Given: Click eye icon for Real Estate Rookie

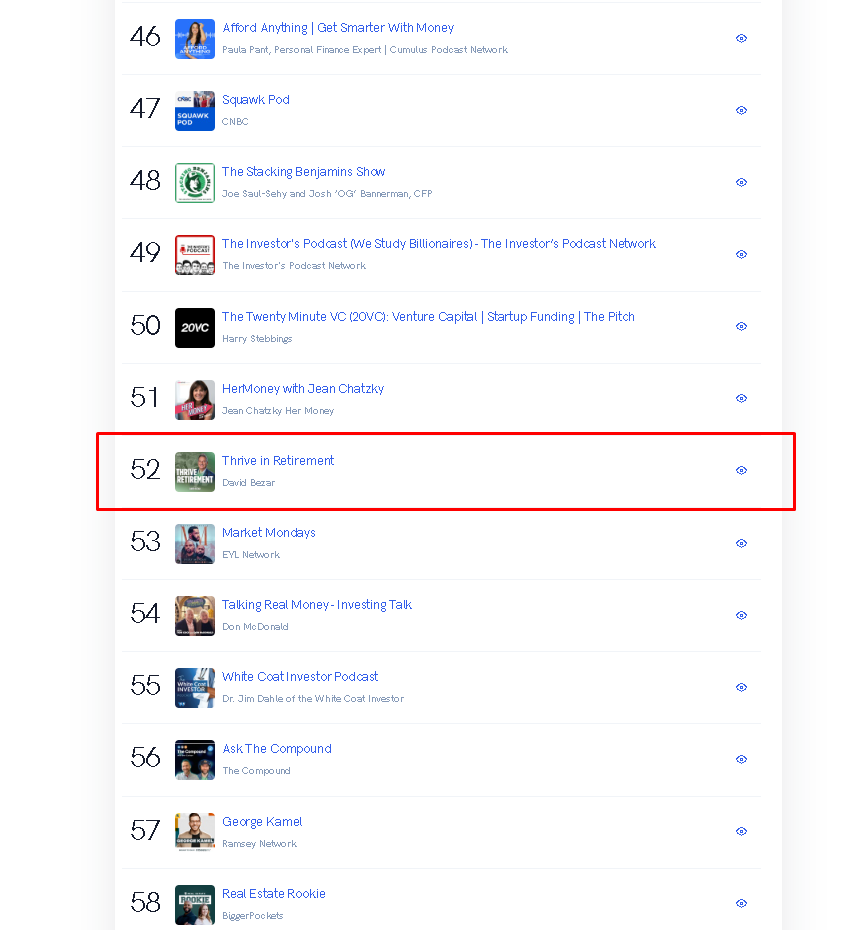Looking at the screenshot, I should click(x=741, y=903).
